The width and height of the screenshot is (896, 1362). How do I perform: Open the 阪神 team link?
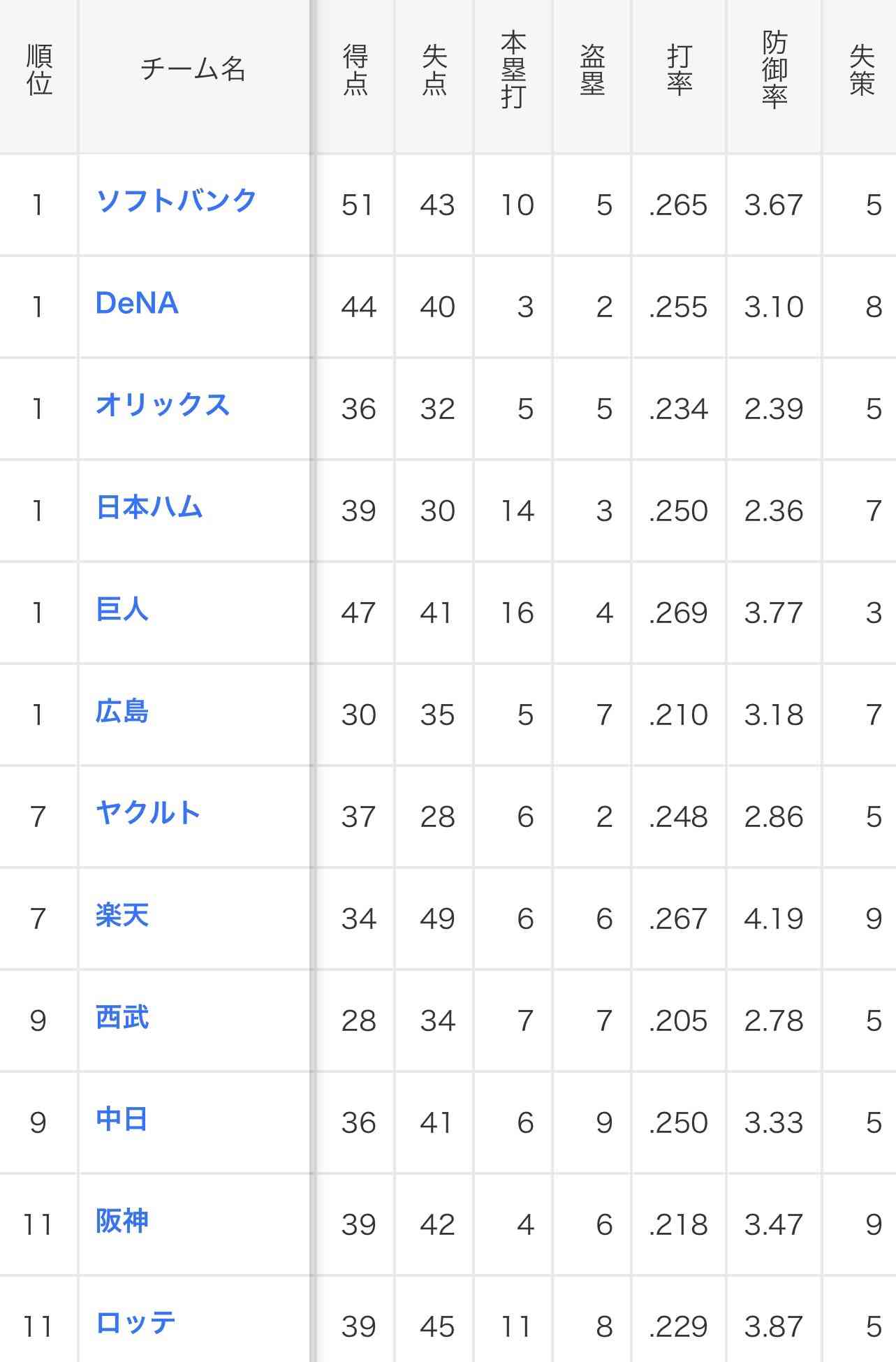point(122,1221)
